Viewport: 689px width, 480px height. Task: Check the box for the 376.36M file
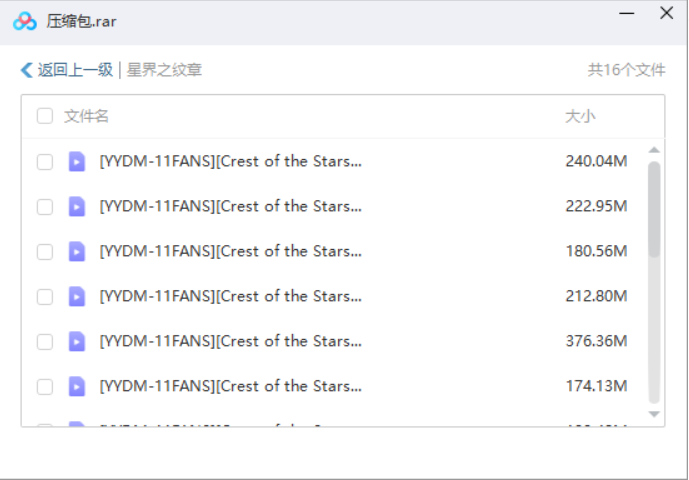tap(45, 342)
